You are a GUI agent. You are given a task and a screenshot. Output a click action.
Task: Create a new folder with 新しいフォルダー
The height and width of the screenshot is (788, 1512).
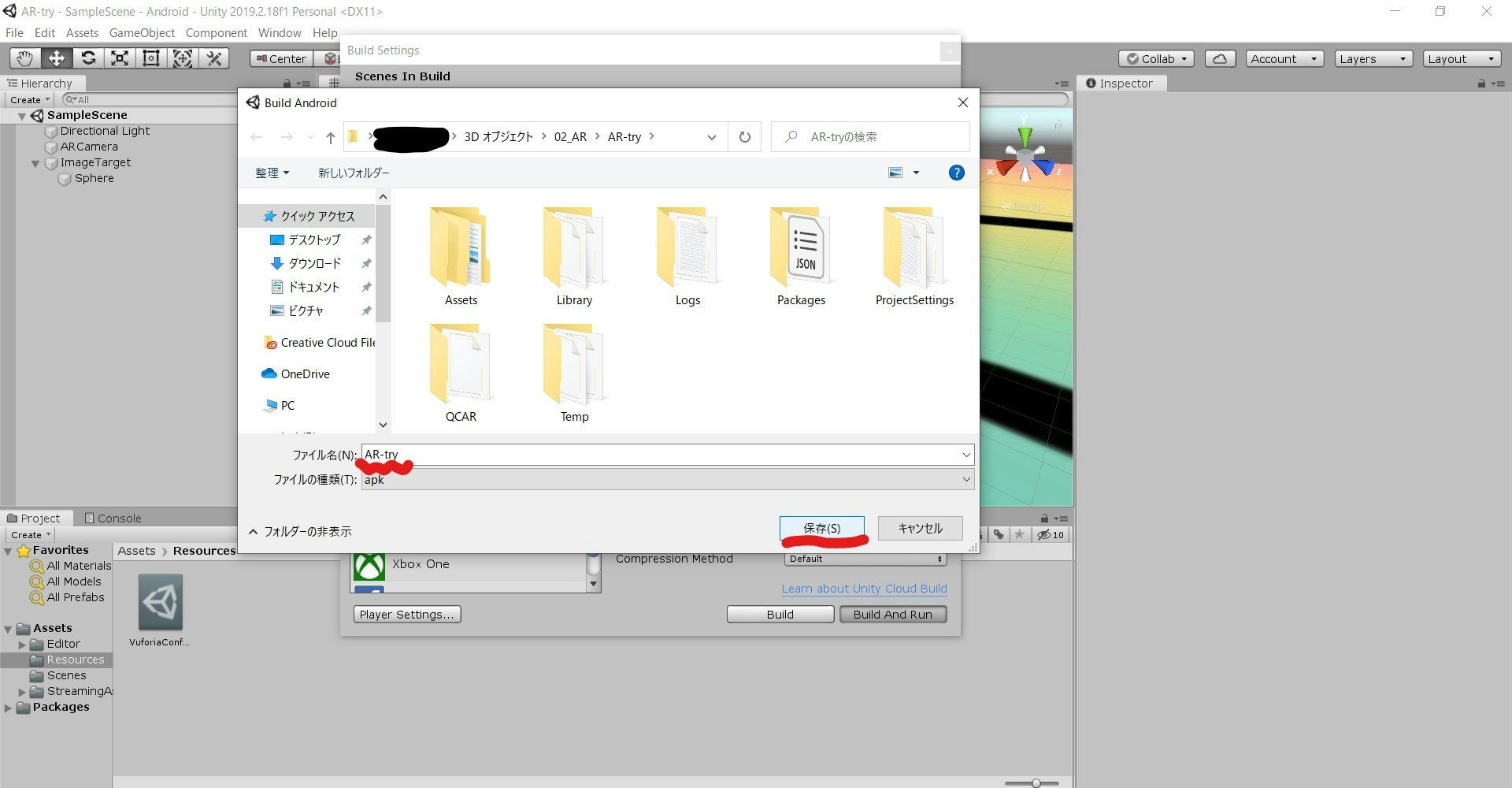coord(354,173)
